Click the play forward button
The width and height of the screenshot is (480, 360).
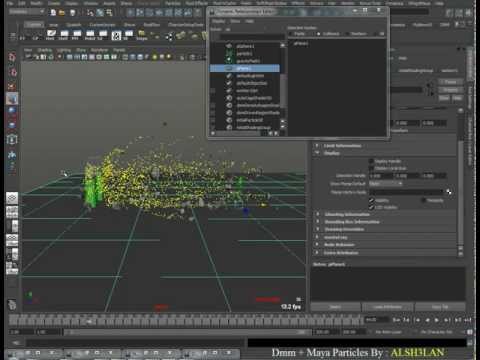(436, 320)
